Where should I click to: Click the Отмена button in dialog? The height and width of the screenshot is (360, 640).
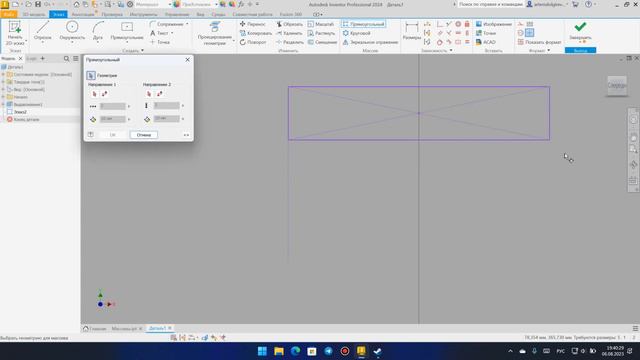click(x=144, y=135)
